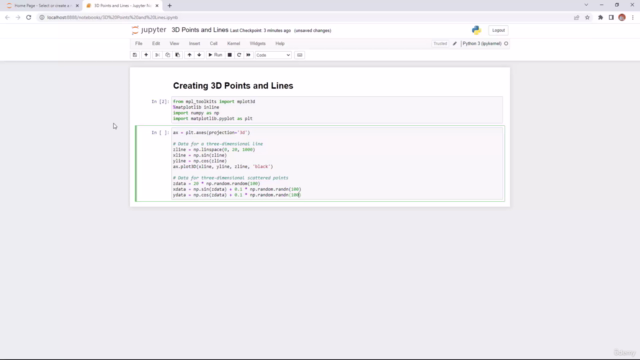Restart kernel and rerun all cells

point(248,55)
